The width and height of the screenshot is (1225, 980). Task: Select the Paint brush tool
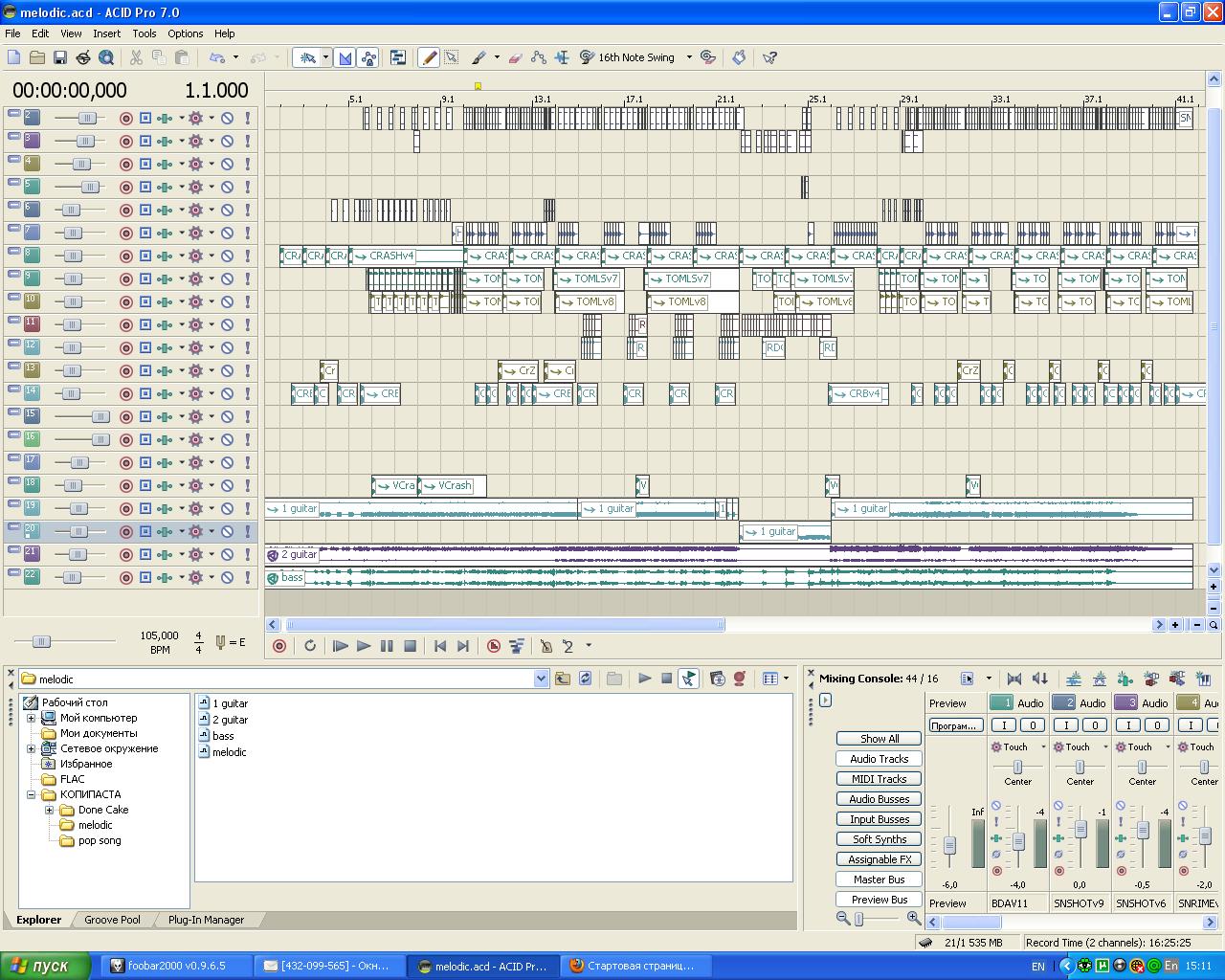coord(479,57)
